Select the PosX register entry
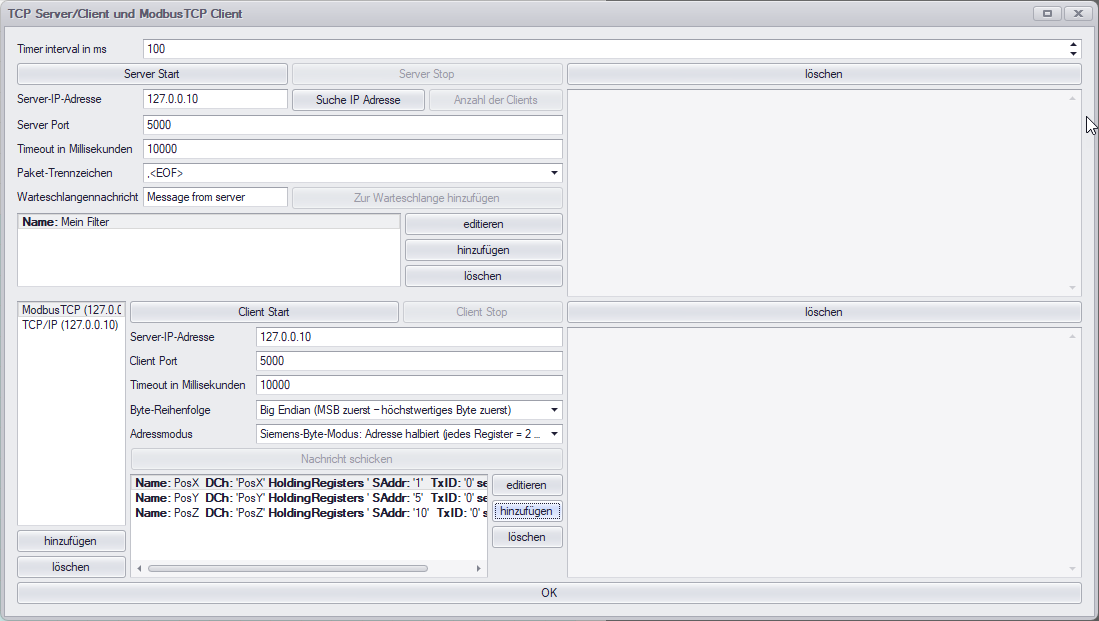This screenshot has width=1099, height=621. 300,482
